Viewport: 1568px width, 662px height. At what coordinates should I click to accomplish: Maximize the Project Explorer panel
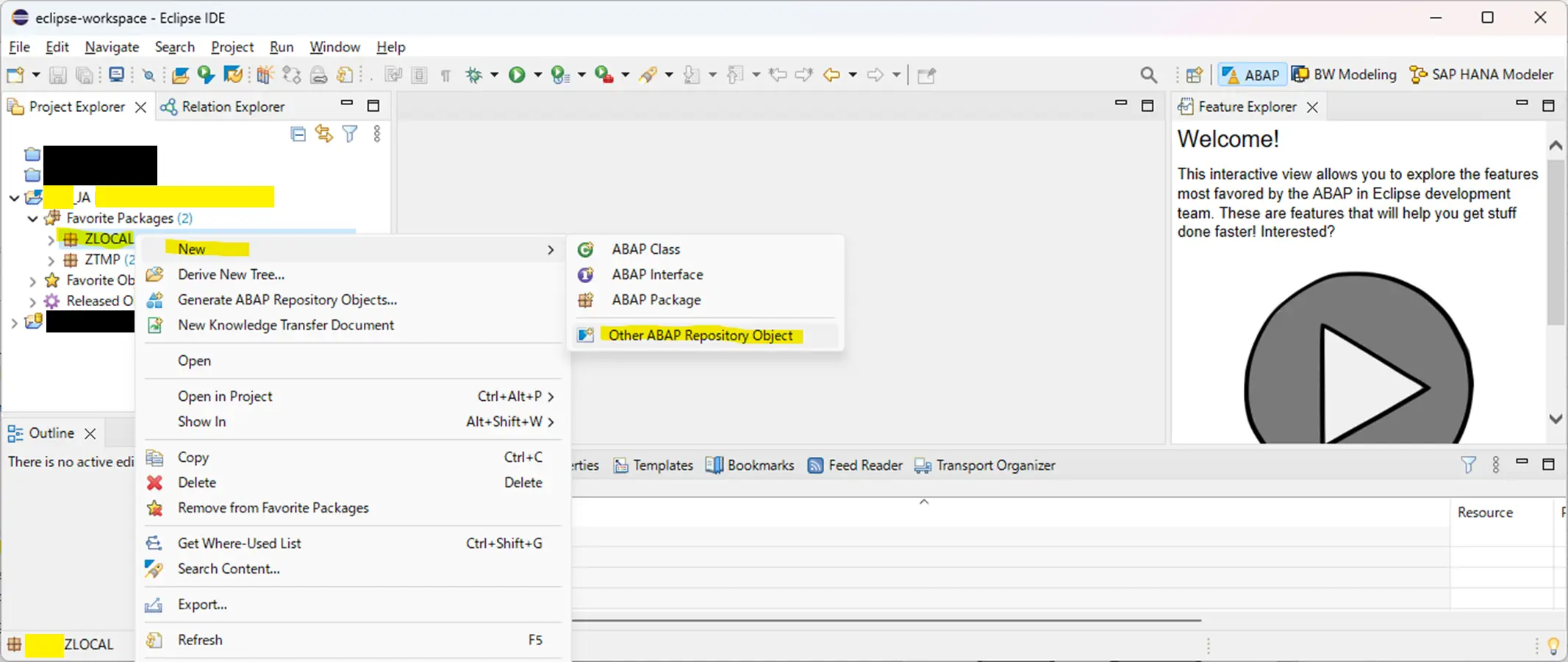tap(373, 106)
